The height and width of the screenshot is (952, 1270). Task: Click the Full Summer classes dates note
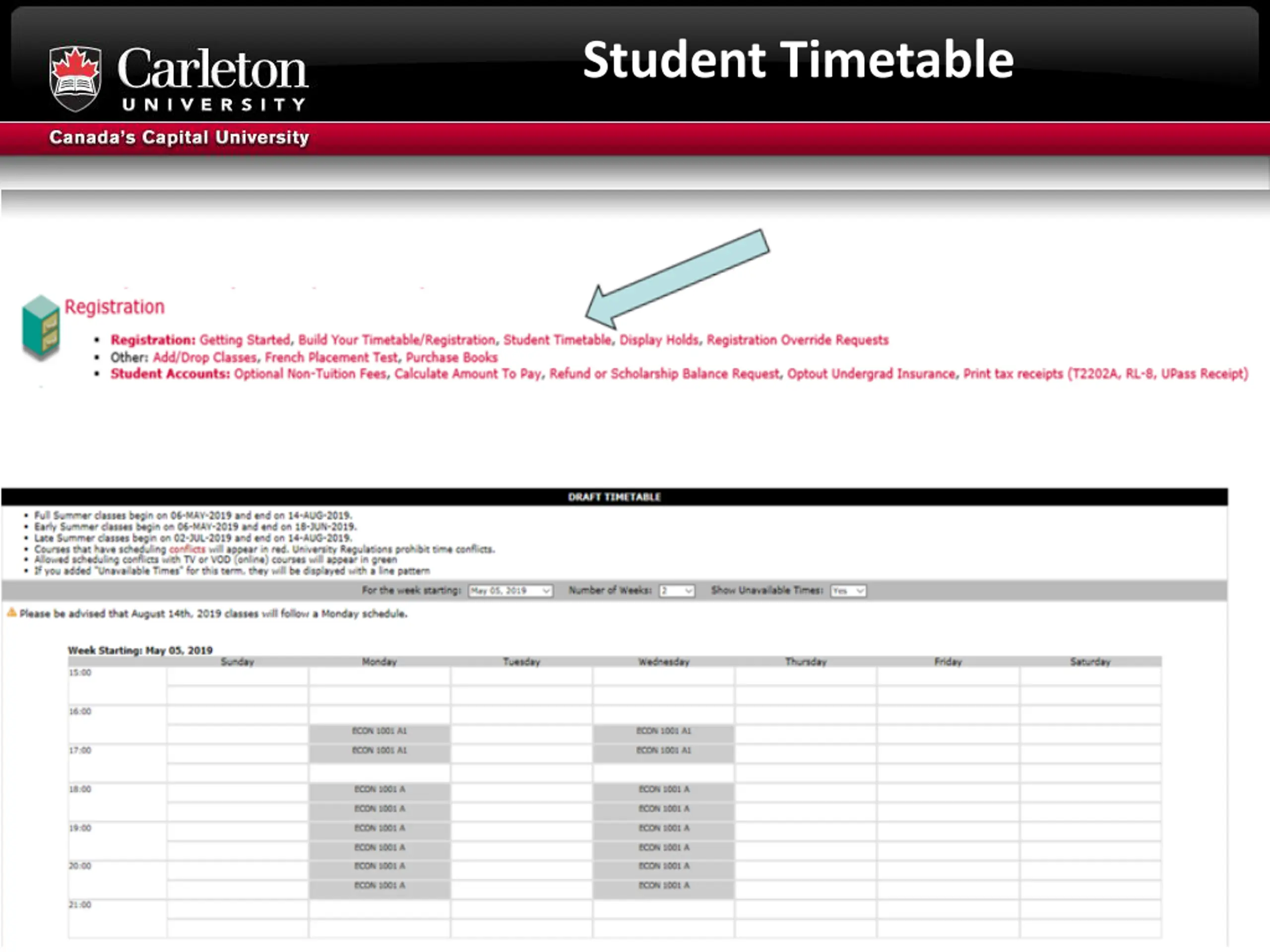pyautogui.click(x=193, y=515)
